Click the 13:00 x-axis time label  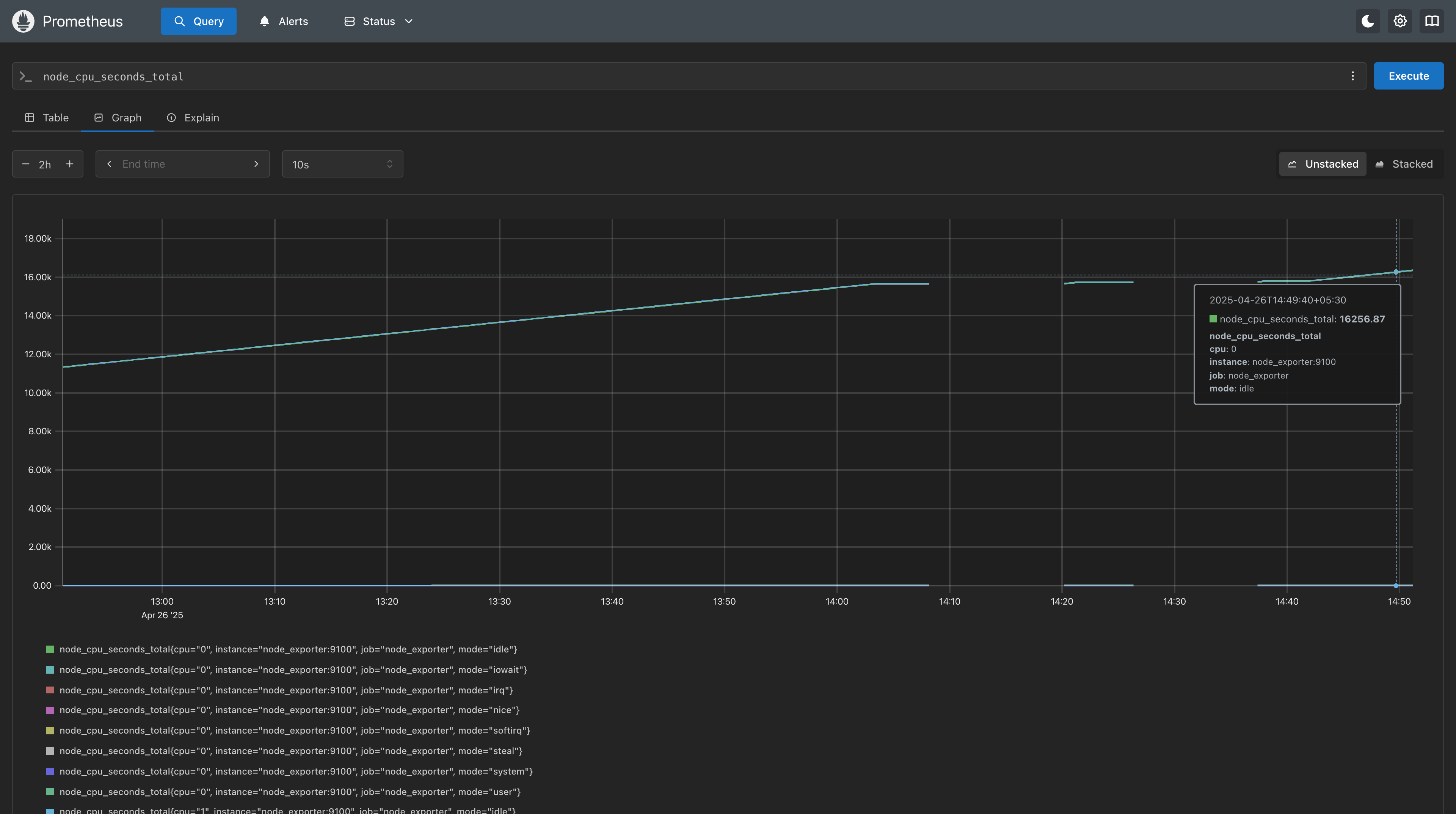tap(162, 602)
